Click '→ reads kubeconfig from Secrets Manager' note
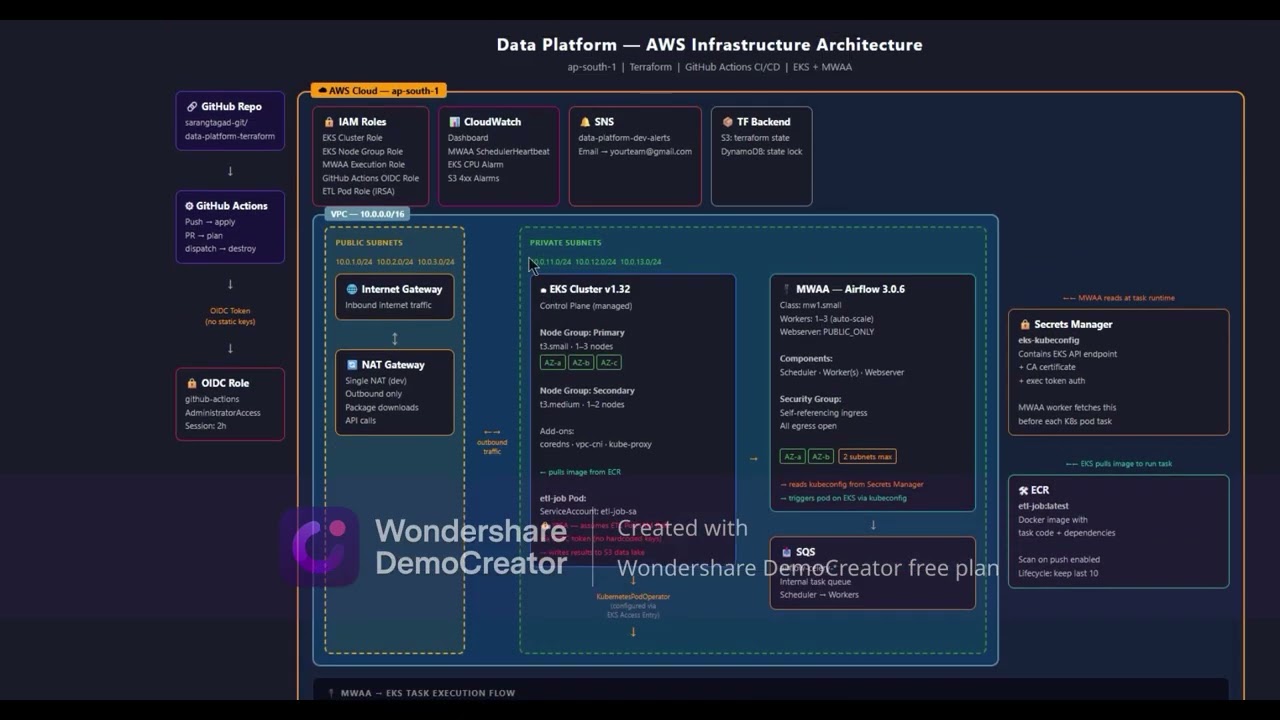Image resolution: width=1280 pixels, height=720 pixels. pos(851,484)
